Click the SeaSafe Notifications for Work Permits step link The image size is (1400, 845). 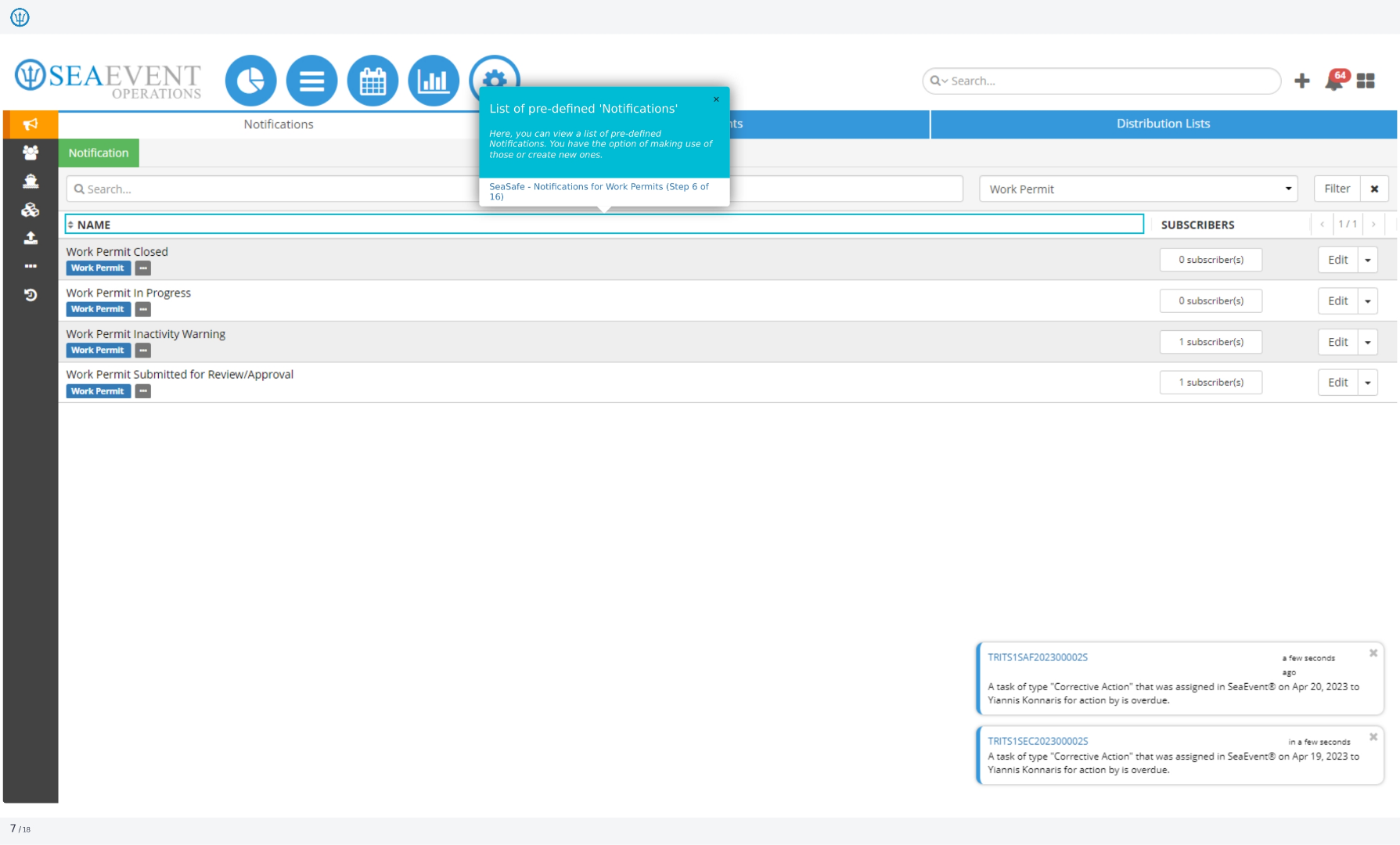click(599, 192)
